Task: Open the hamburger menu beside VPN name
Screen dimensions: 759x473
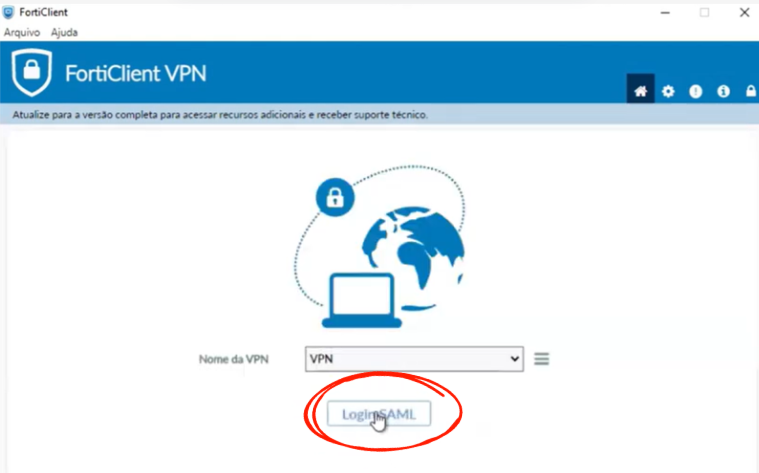Action: [x=542, y=359]
